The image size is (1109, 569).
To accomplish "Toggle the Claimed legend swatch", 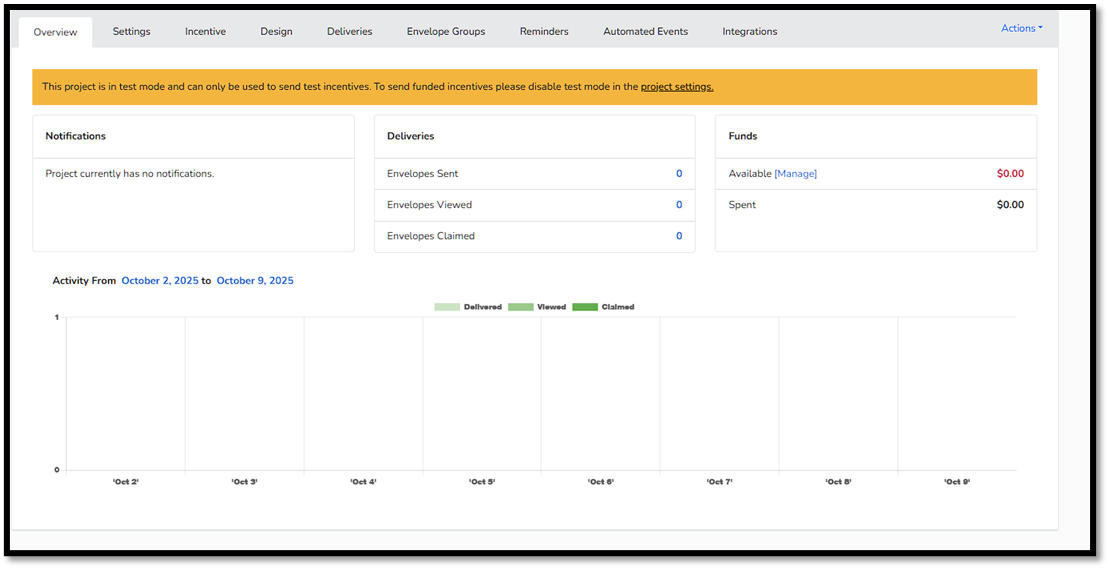I will [x=585, y=307].
